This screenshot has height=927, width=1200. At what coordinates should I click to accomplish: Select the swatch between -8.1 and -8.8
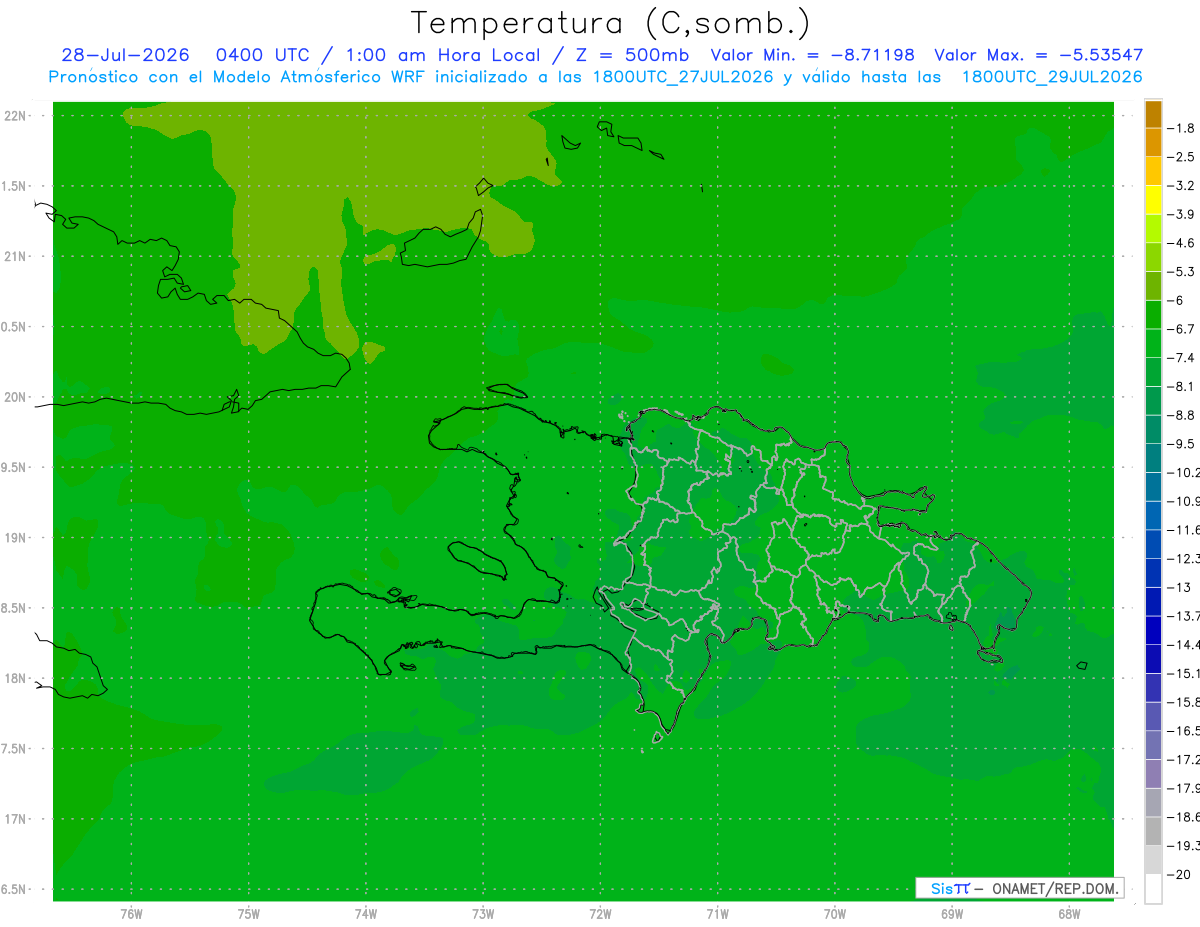[x=1153, y=400]
